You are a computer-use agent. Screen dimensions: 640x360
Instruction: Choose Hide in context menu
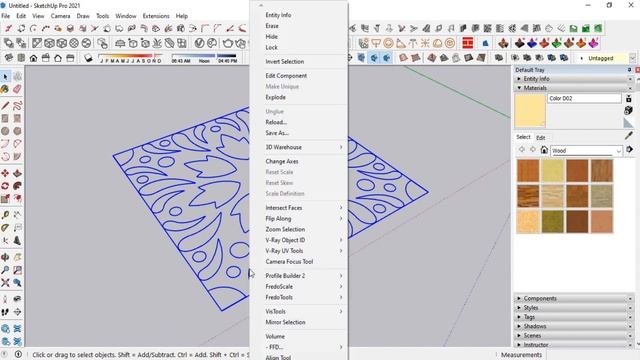coord(271,36)
